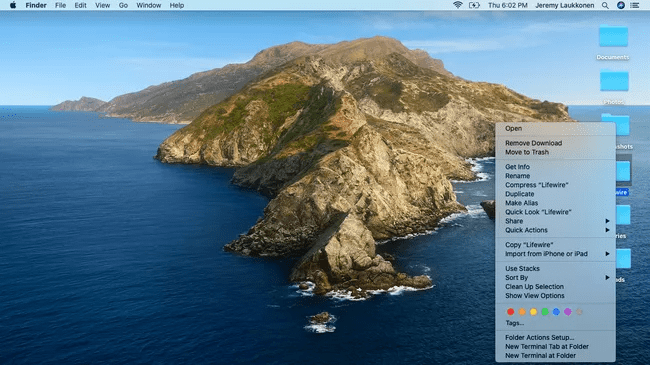Click the battery charging icon

(x=474, y=5)
